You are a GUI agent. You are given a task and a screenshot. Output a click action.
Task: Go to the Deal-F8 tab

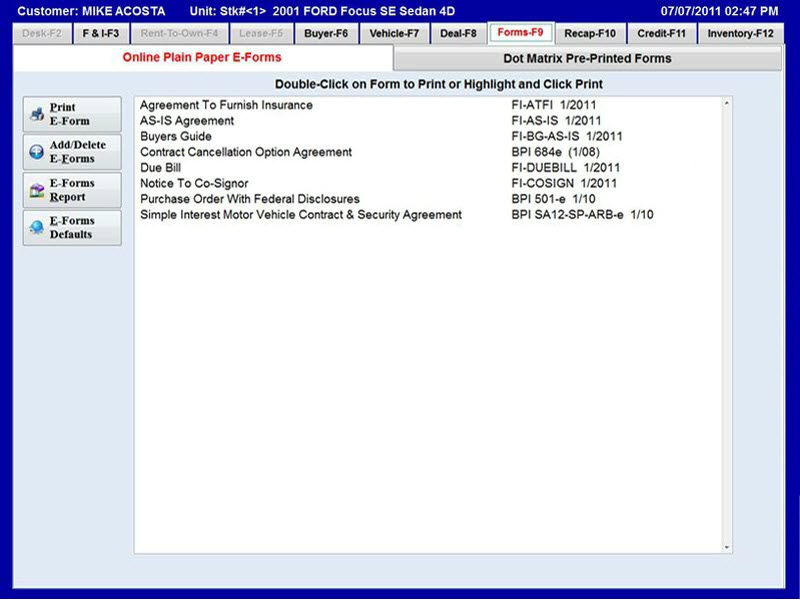[456, 33]
